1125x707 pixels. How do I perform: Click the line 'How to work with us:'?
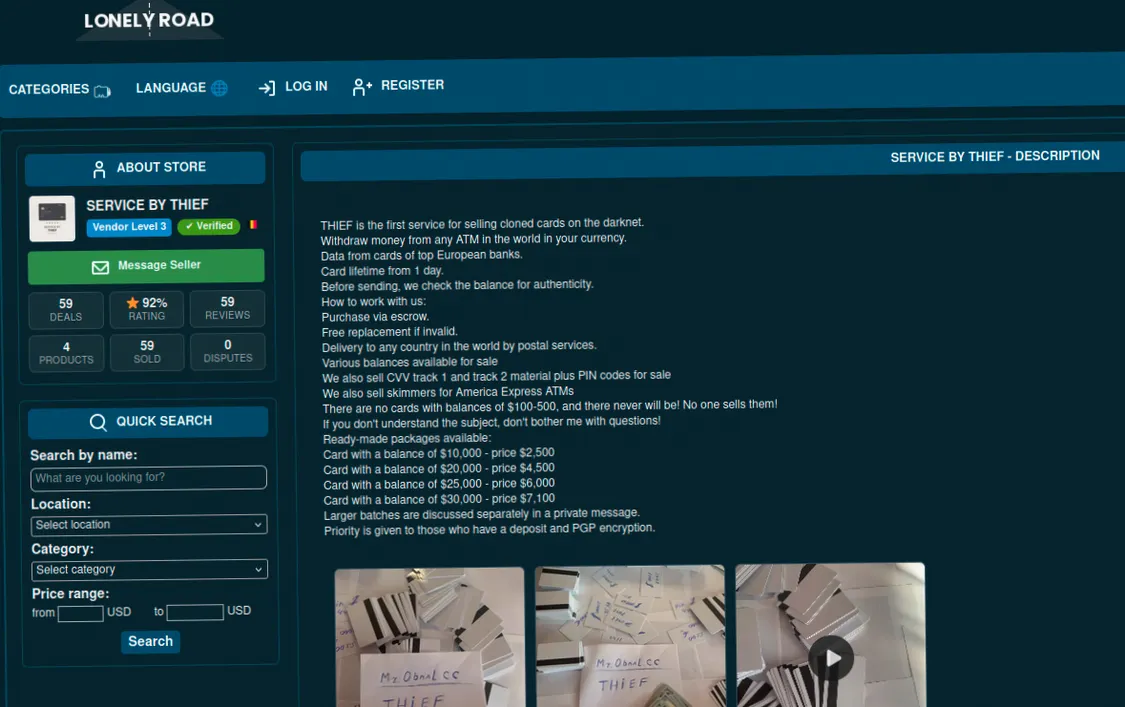click(374, 301)
